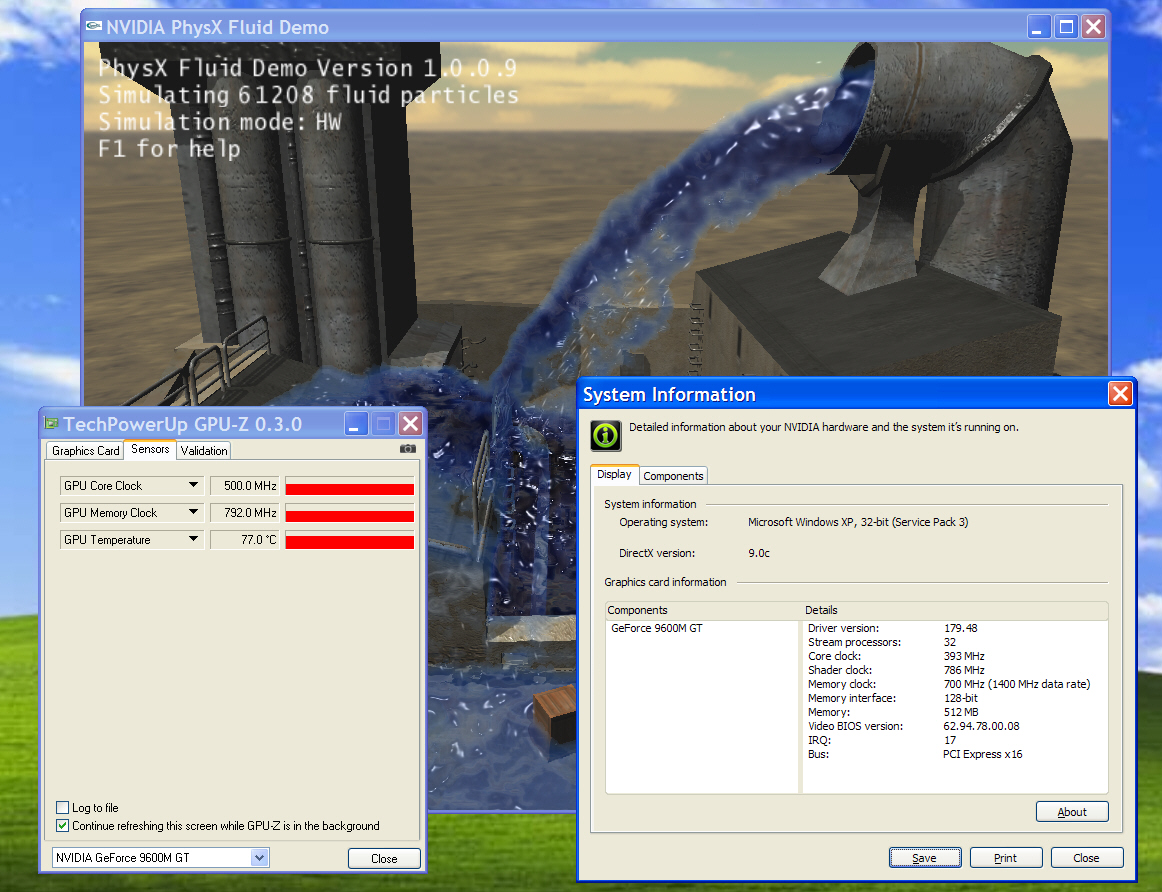
Task: Click the Memory 512 MB entry
Action: tap(893, 713)
